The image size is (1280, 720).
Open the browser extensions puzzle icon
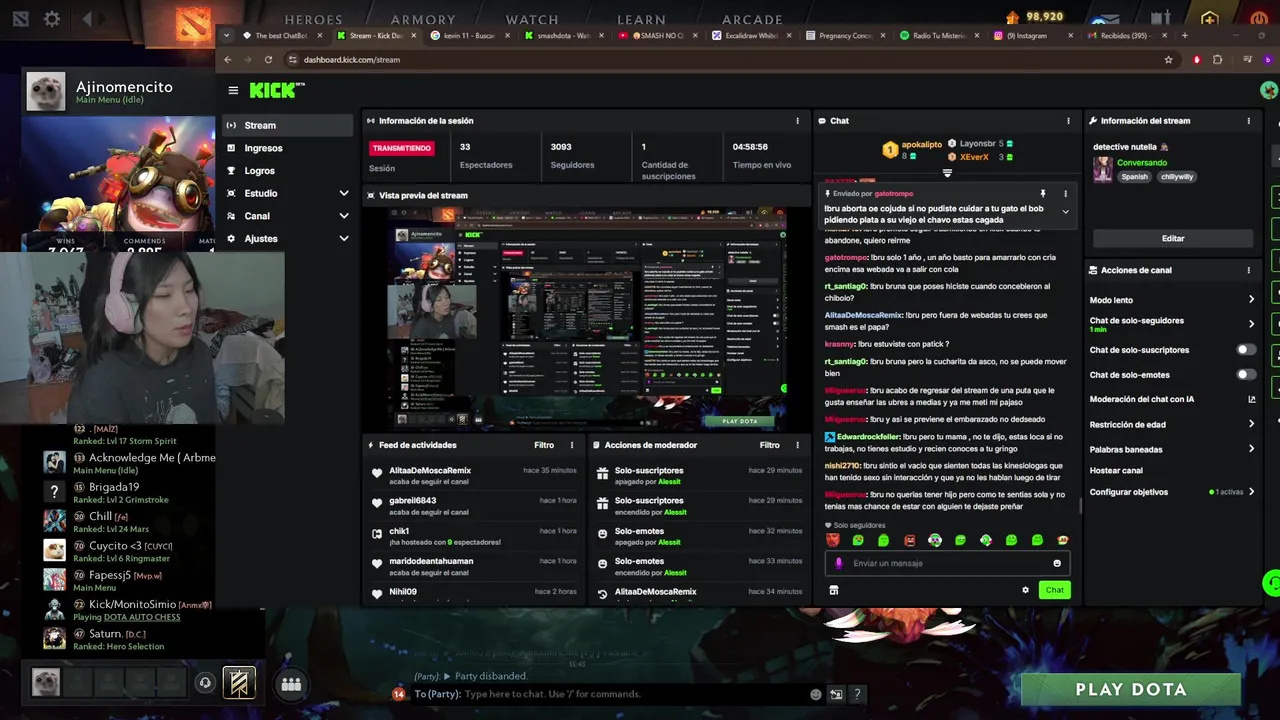point(1217,59)
